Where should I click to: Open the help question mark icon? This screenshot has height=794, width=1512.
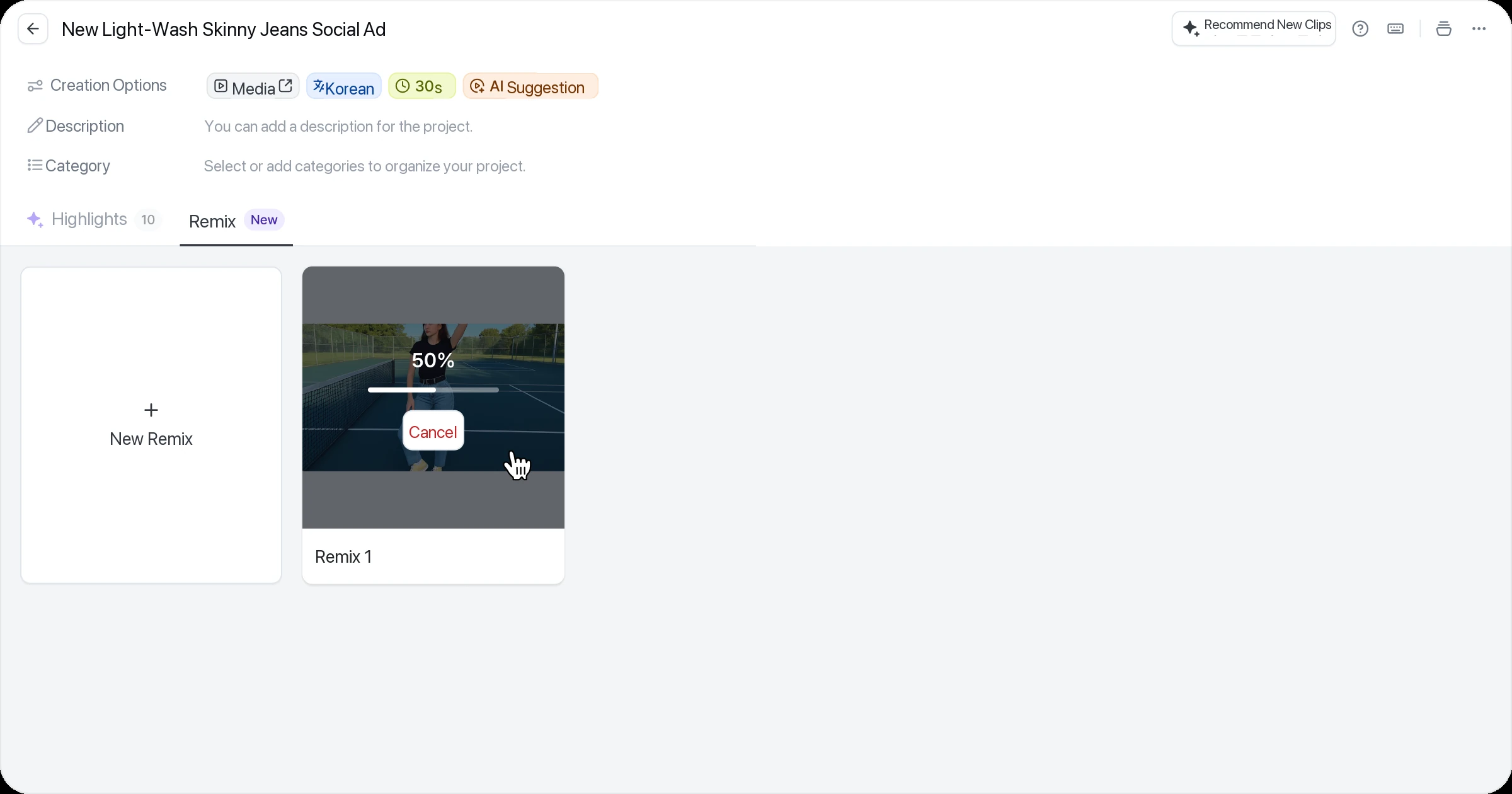(x=1360, y=29)
